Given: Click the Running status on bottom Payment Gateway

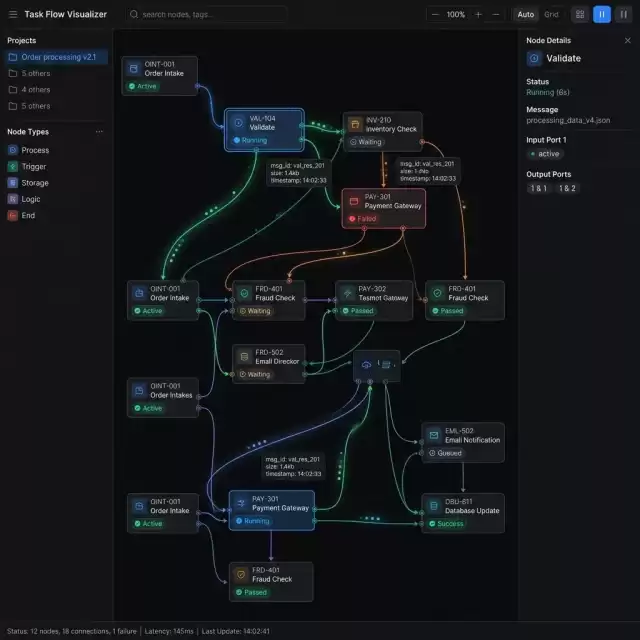Looking at the screenshot, I should (x=253, y=521).
